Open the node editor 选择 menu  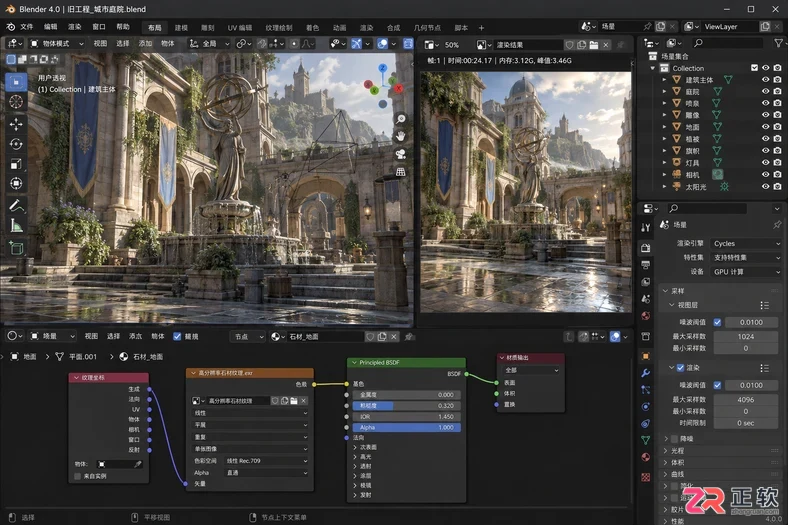pyautogui.click(x=114, y=336)
